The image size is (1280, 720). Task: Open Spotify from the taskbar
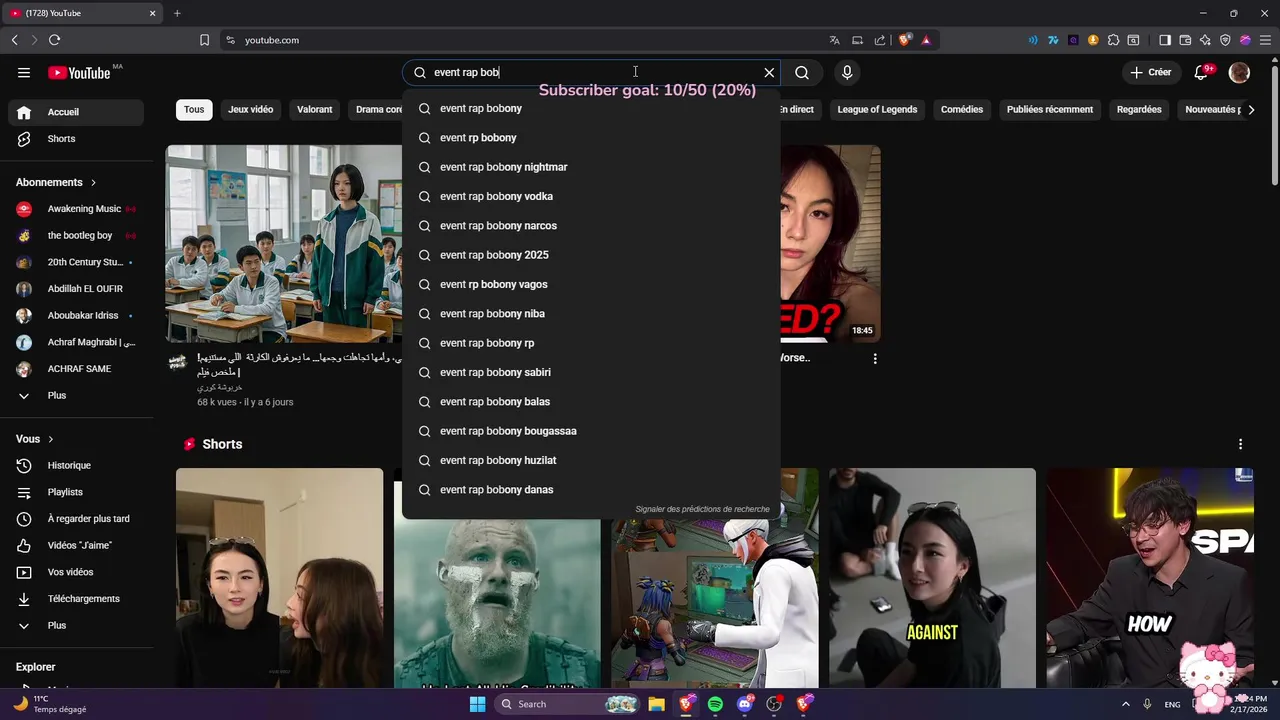tap(715, 704)
